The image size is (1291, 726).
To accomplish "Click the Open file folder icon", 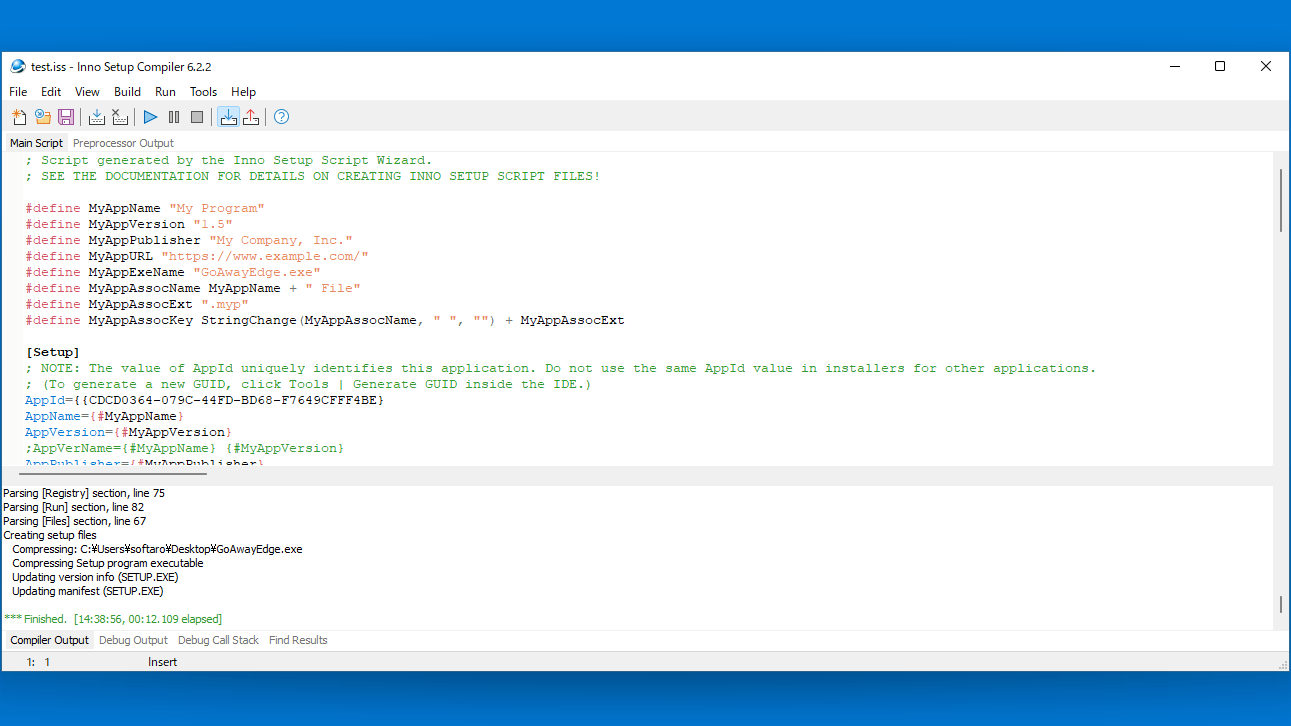I will pos(43,117).
